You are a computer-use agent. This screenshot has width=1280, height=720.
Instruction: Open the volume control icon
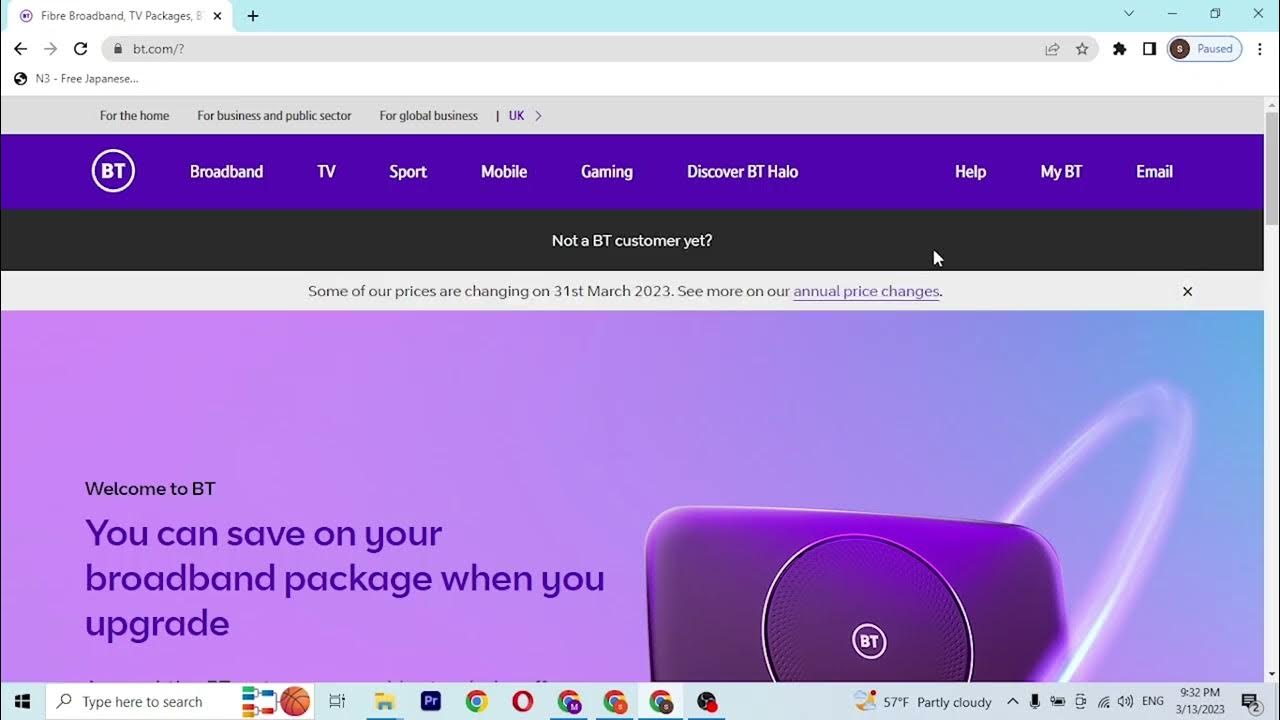1125,702
